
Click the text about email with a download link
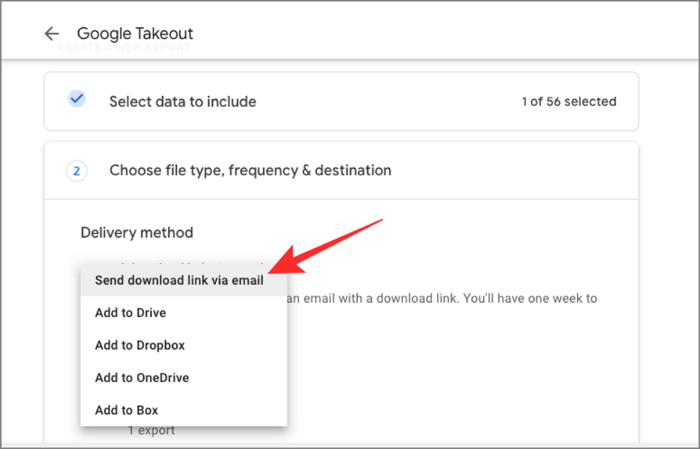[442, 298]
